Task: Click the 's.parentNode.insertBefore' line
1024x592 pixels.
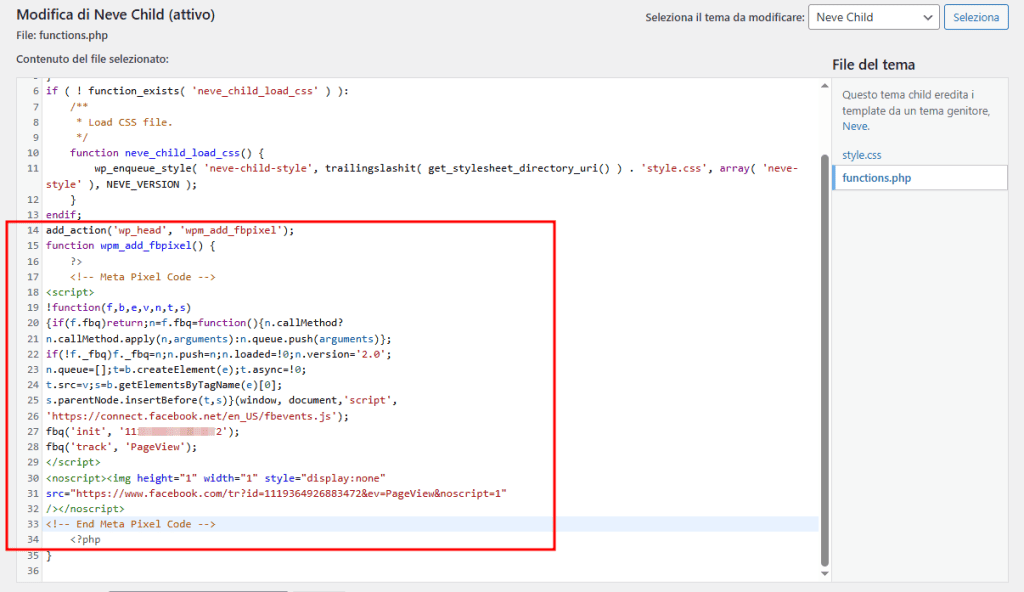Action: pyautogui.click(x=221, y=400)
